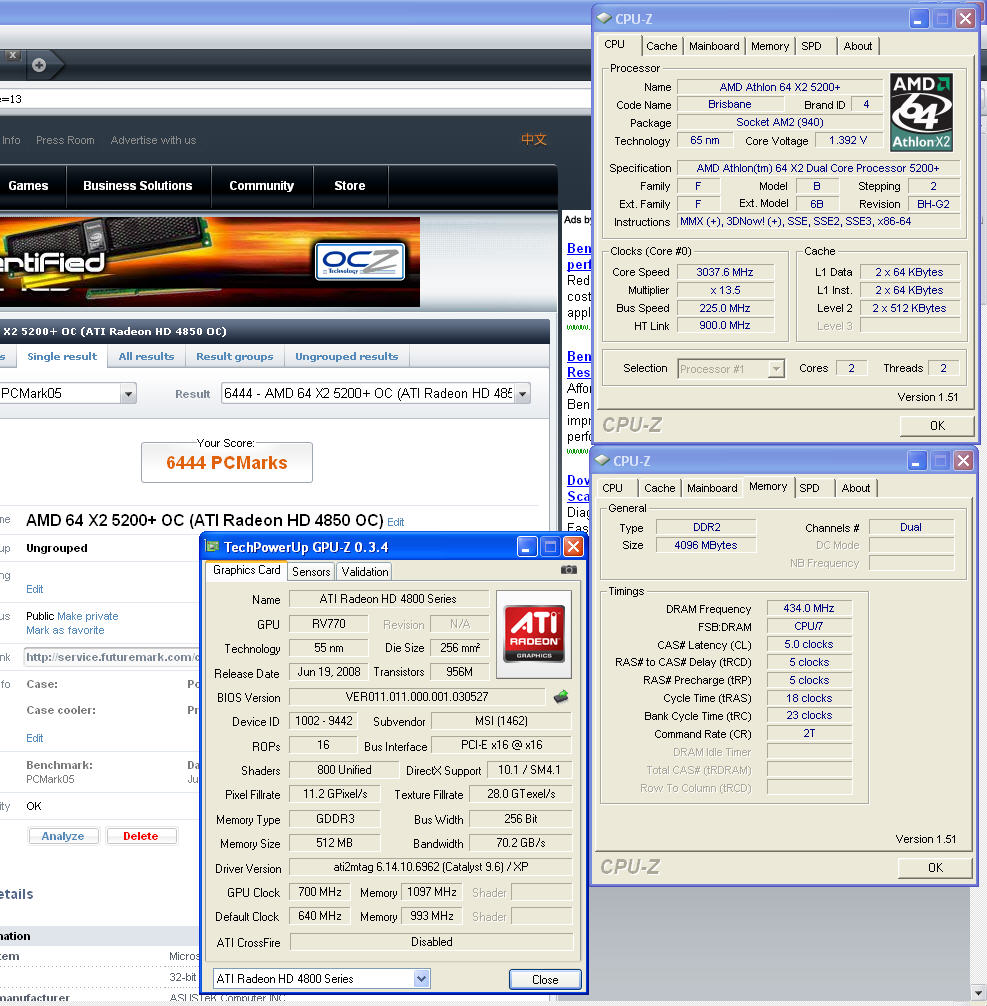Click the AMD Athlon 64 X2 logo in CPU-Z
Screen dimensions: 987x1006
click(x=922, y=112)
